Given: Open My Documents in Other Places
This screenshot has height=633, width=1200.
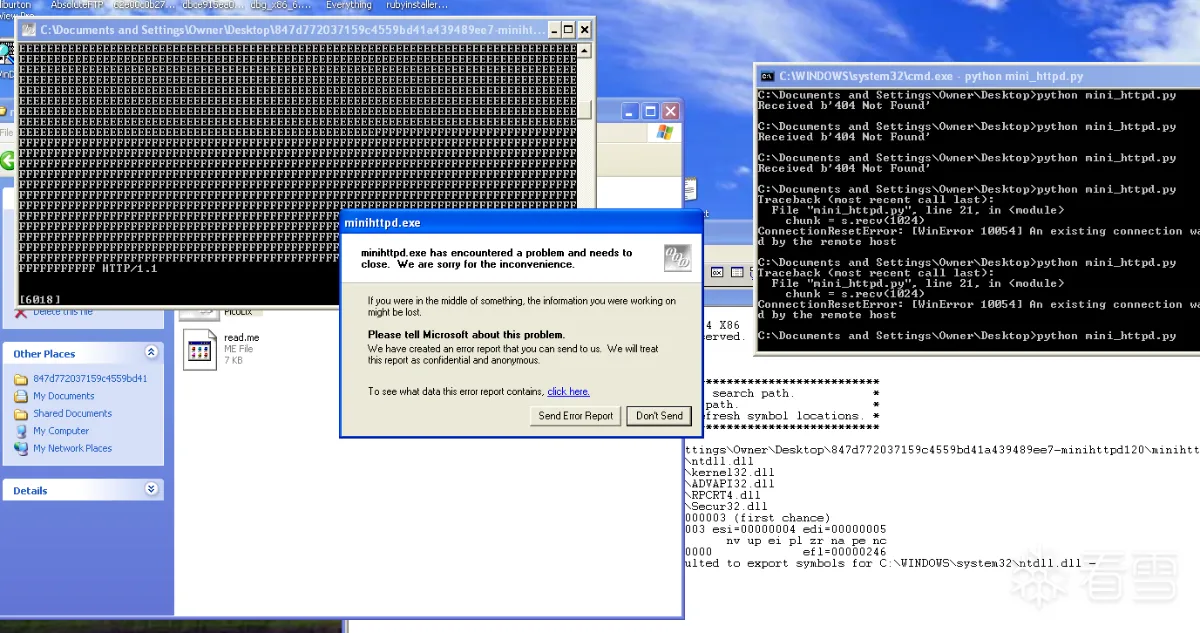Looking at the screenshot, I should (x=63, y=396).
